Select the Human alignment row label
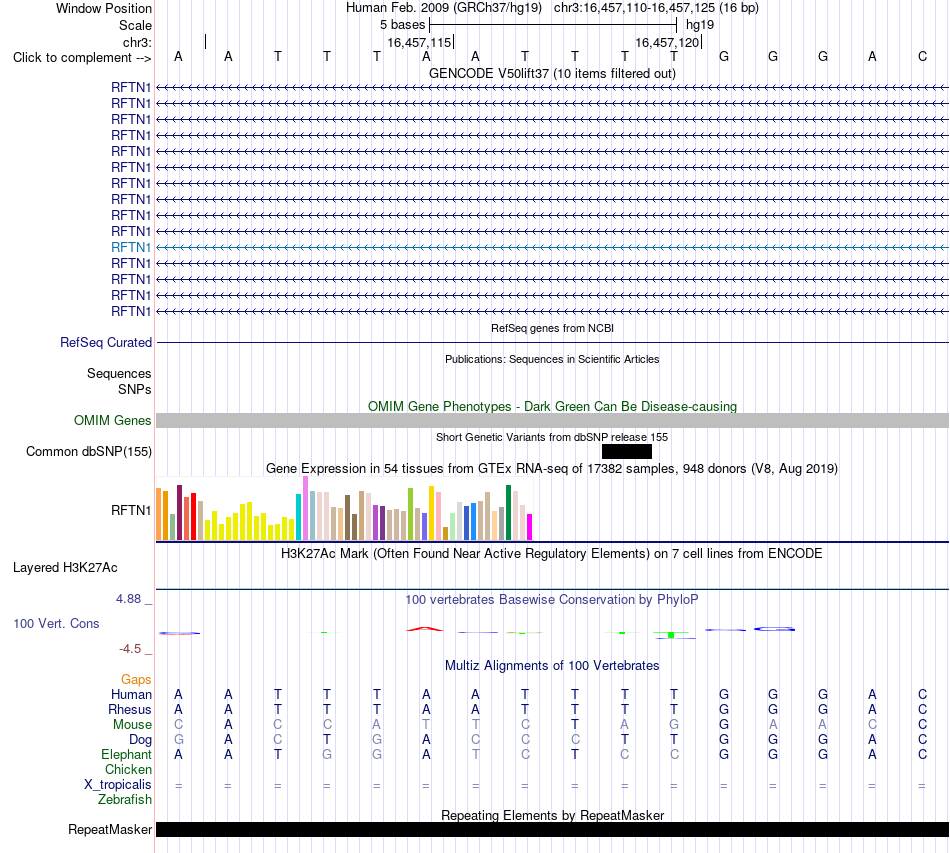 click(131, 694)
